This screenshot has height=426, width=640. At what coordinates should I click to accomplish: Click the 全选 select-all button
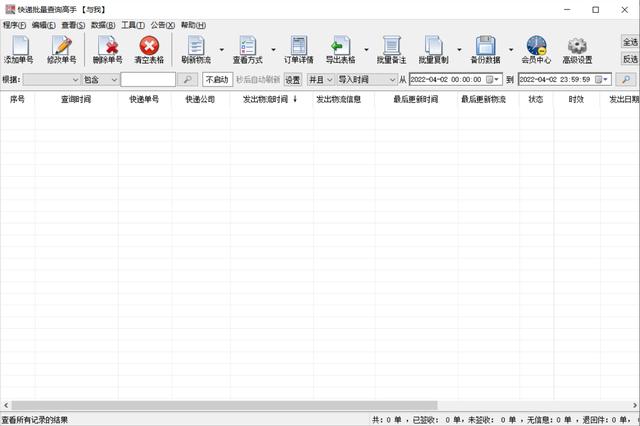click(630, 42)
